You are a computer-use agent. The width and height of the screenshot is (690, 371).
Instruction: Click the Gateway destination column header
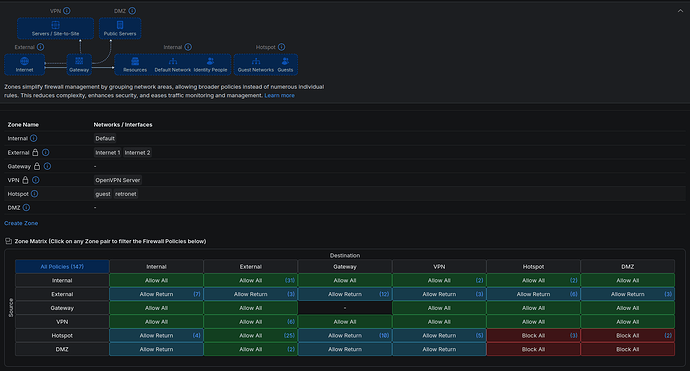(x=345, y=267)
